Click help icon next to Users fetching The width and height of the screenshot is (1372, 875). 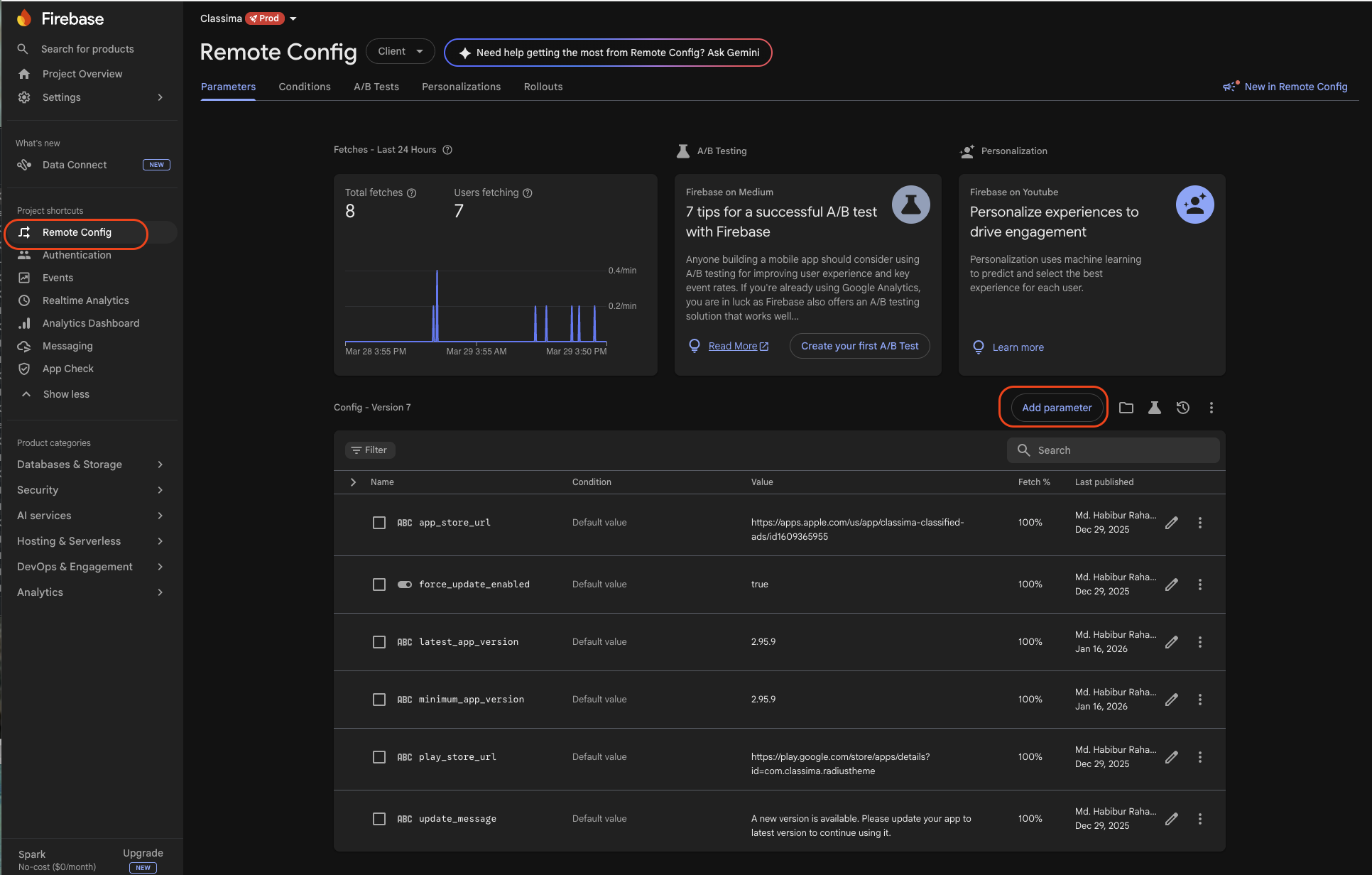pyautogui.click(x=528, y=193)
